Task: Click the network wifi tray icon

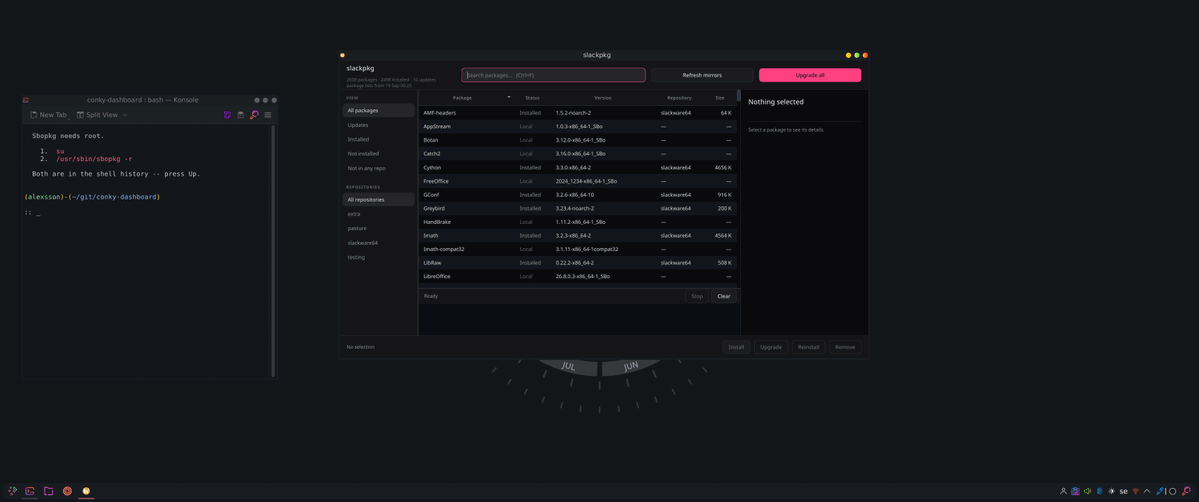Action: 1136,491
